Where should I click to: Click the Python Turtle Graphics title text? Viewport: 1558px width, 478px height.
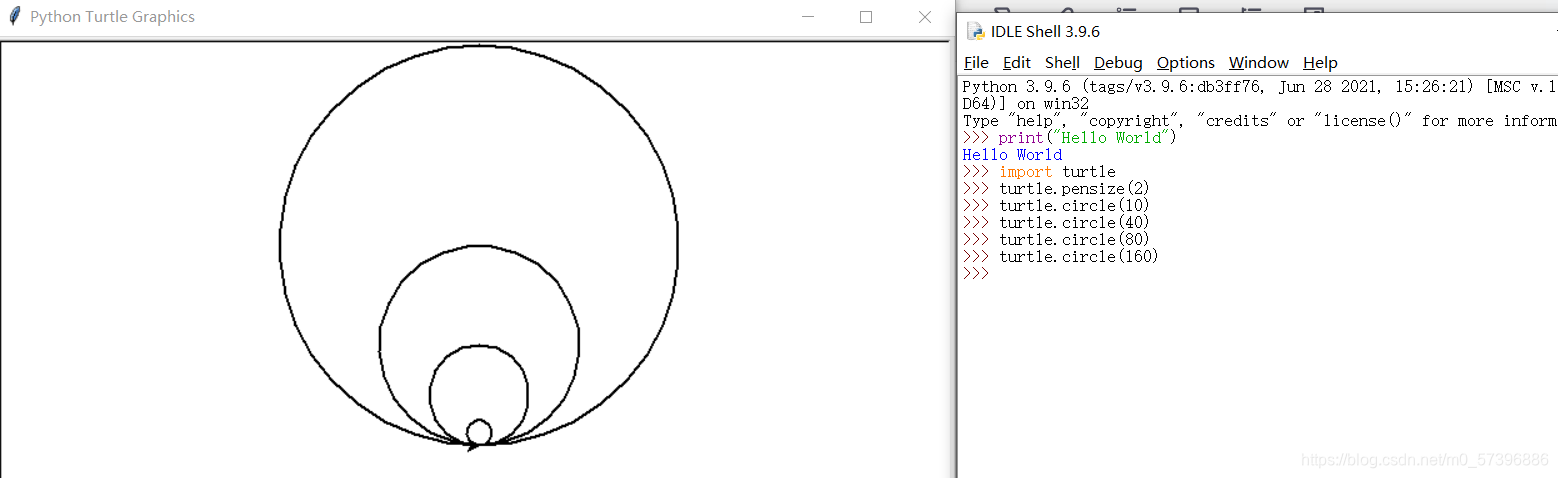pos(112,17)
